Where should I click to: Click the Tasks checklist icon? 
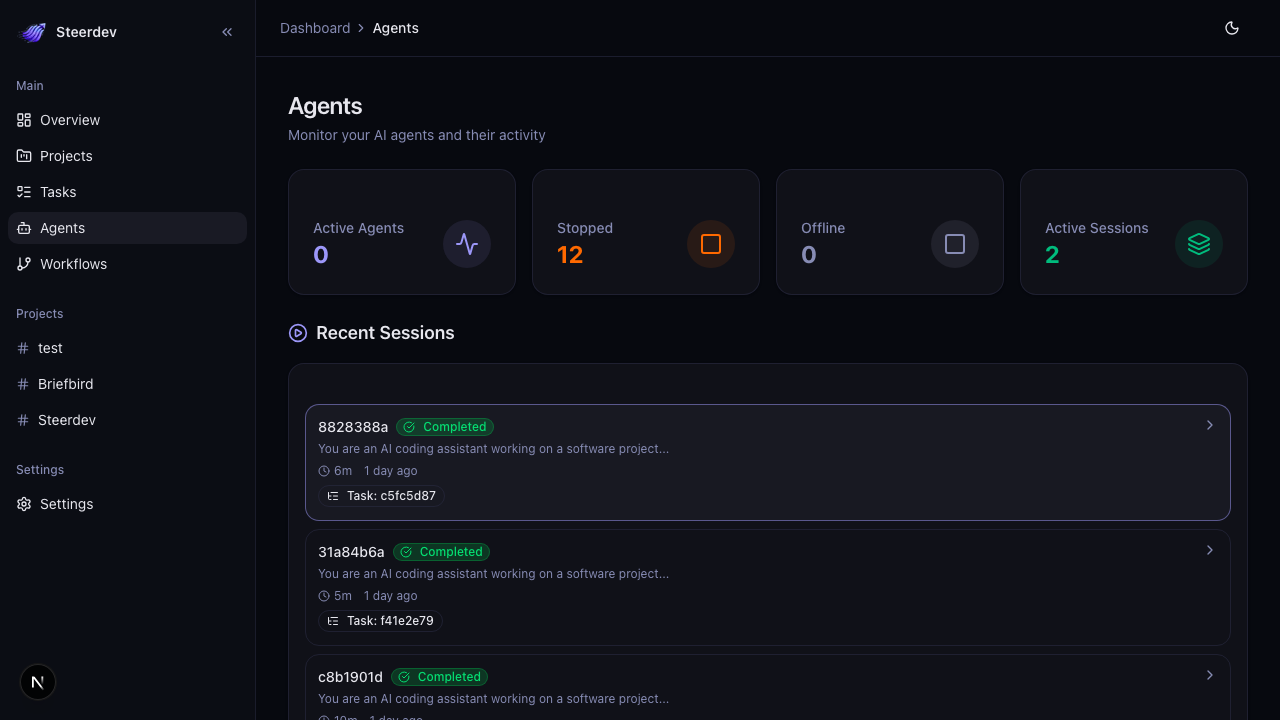[x=24, y=191]
